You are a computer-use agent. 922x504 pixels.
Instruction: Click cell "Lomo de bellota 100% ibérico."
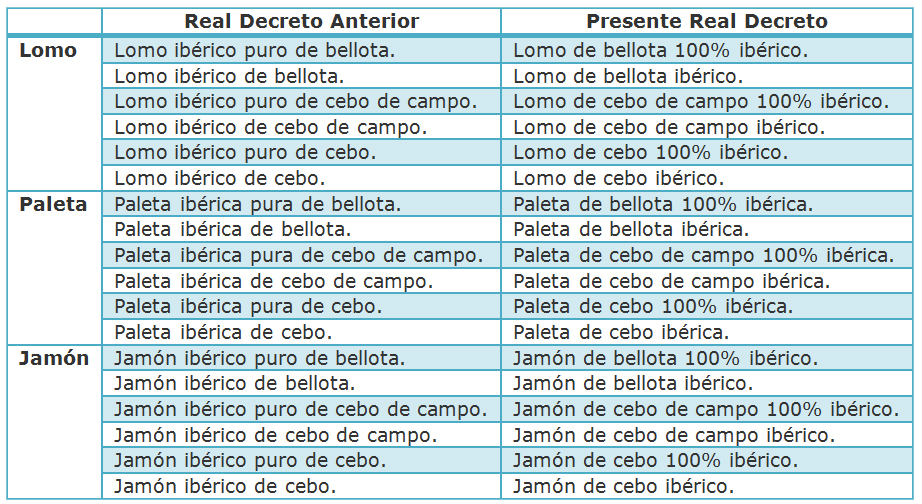[x=661, y=50]
